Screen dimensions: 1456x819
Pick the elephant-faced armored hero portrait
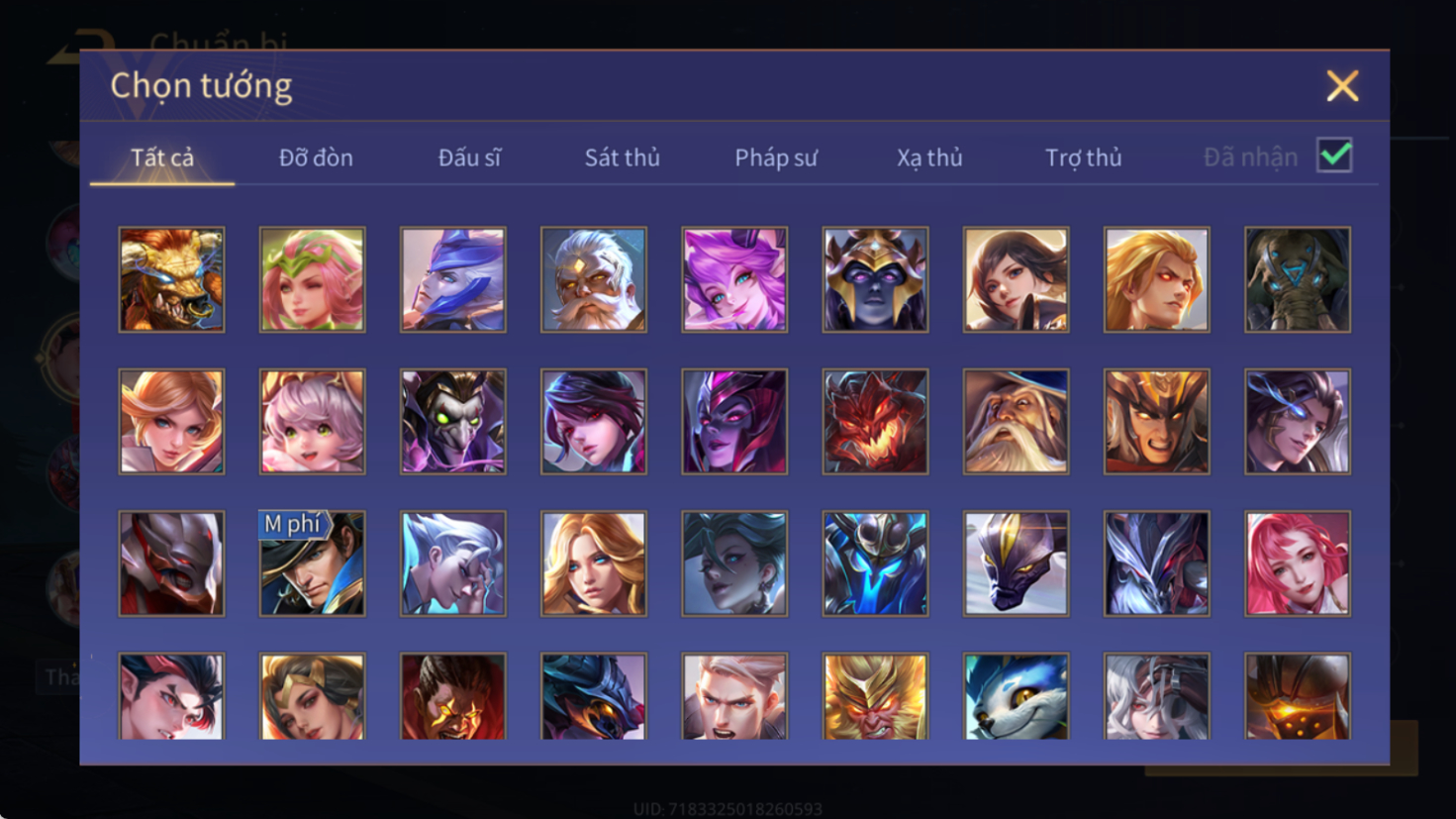coord(1298,279)
